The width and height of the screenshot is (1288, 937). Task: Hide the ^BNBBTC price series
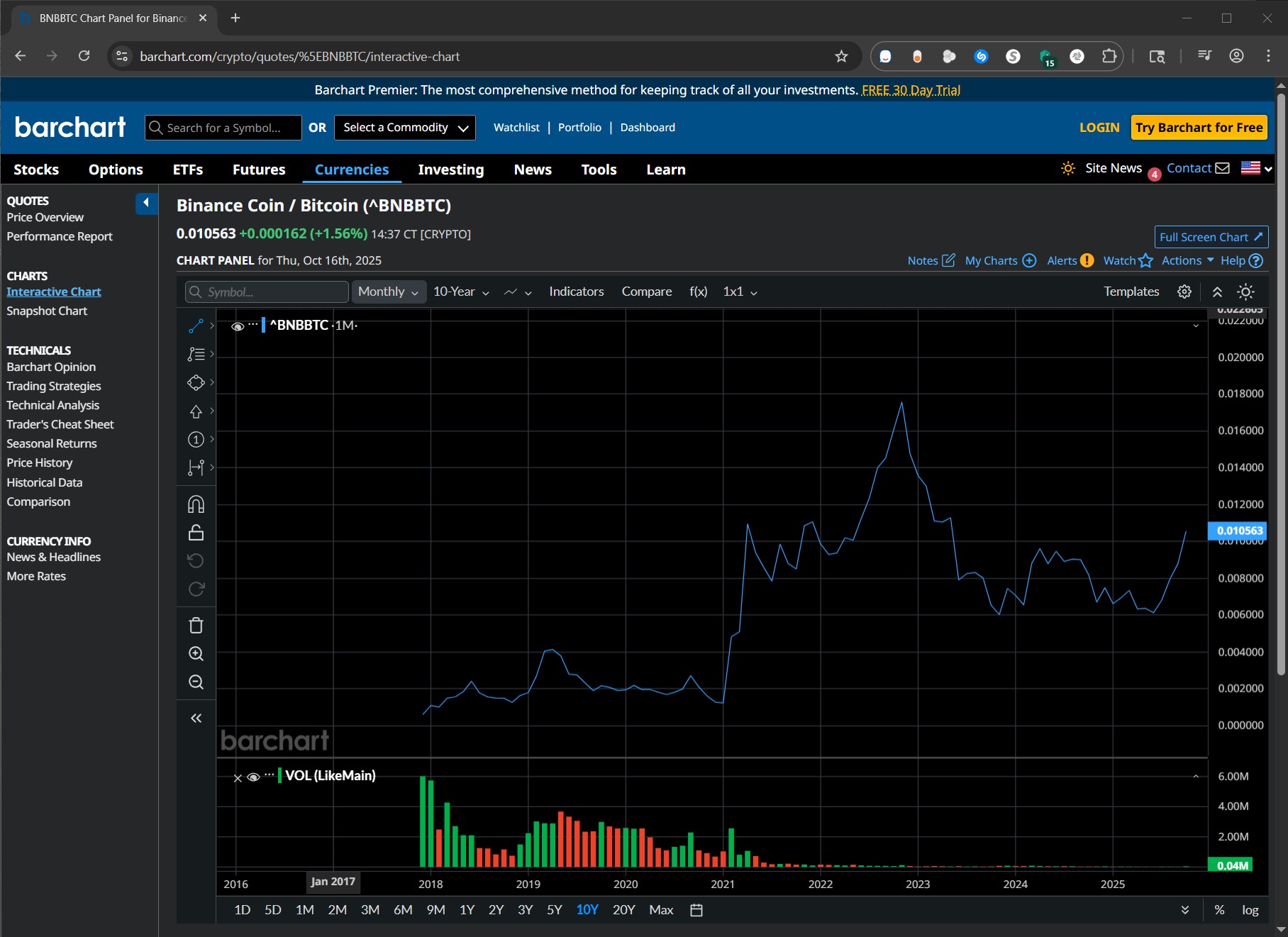pyautogui.click(x=238, y=326)
